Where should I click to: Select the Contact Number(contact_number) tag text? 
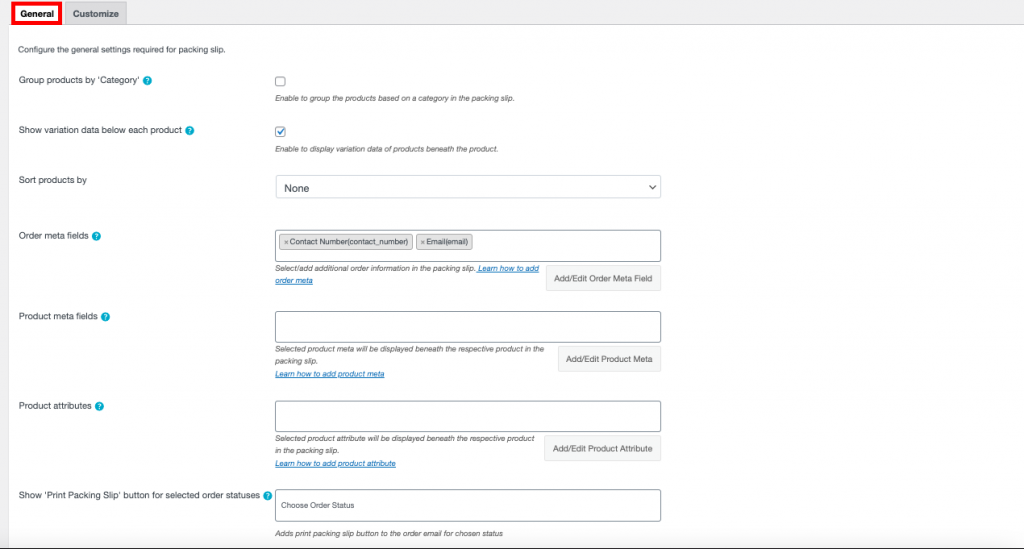[349, 242]
